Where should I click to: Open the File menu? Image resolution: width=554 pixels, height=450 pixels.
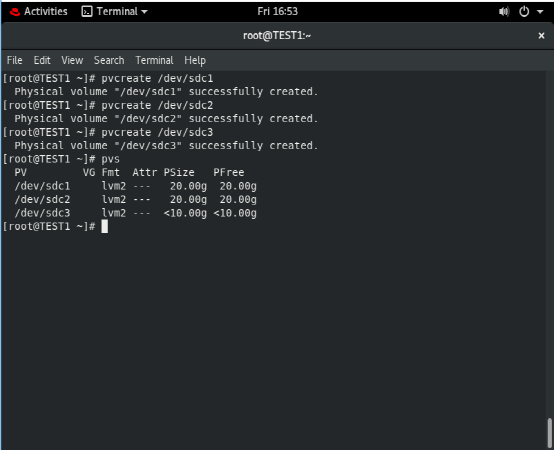[x=14, y=60]
